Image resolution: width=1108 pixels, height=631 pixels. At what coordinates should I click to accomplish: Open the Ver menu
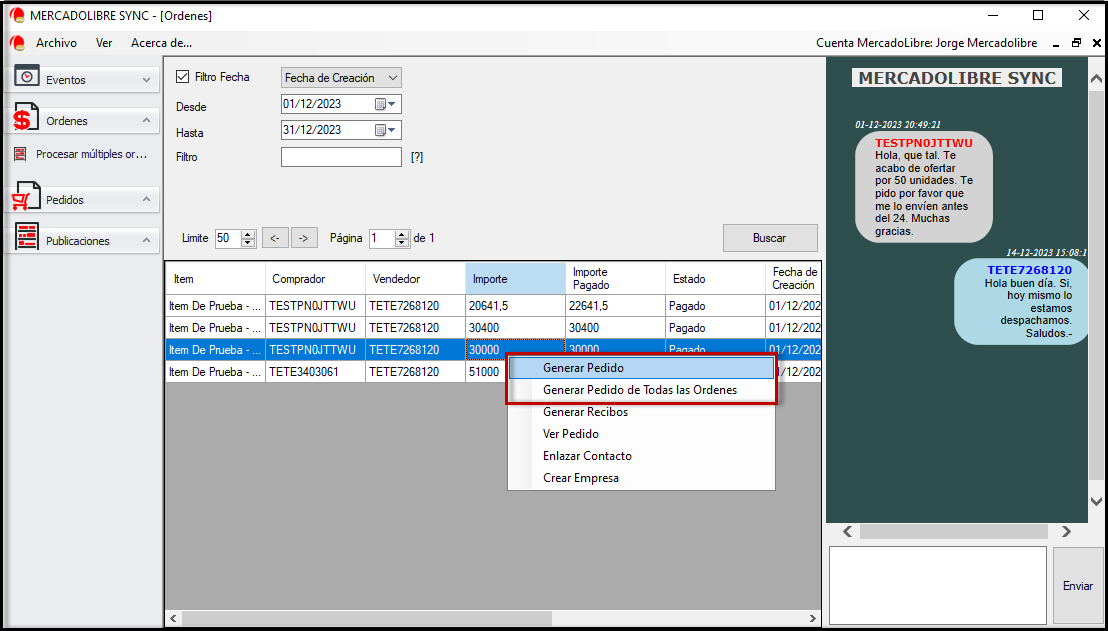point(104,43)
